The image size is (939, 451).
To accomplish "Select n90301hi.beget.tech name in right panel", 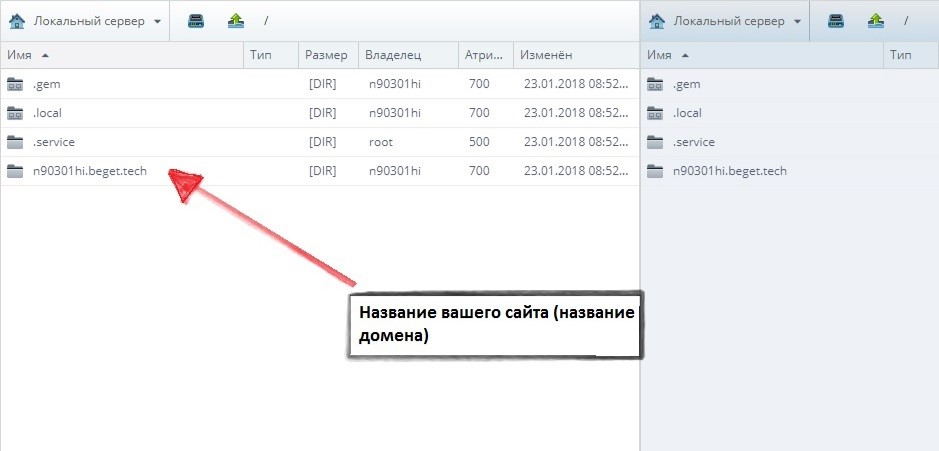I will pos(730,171).
